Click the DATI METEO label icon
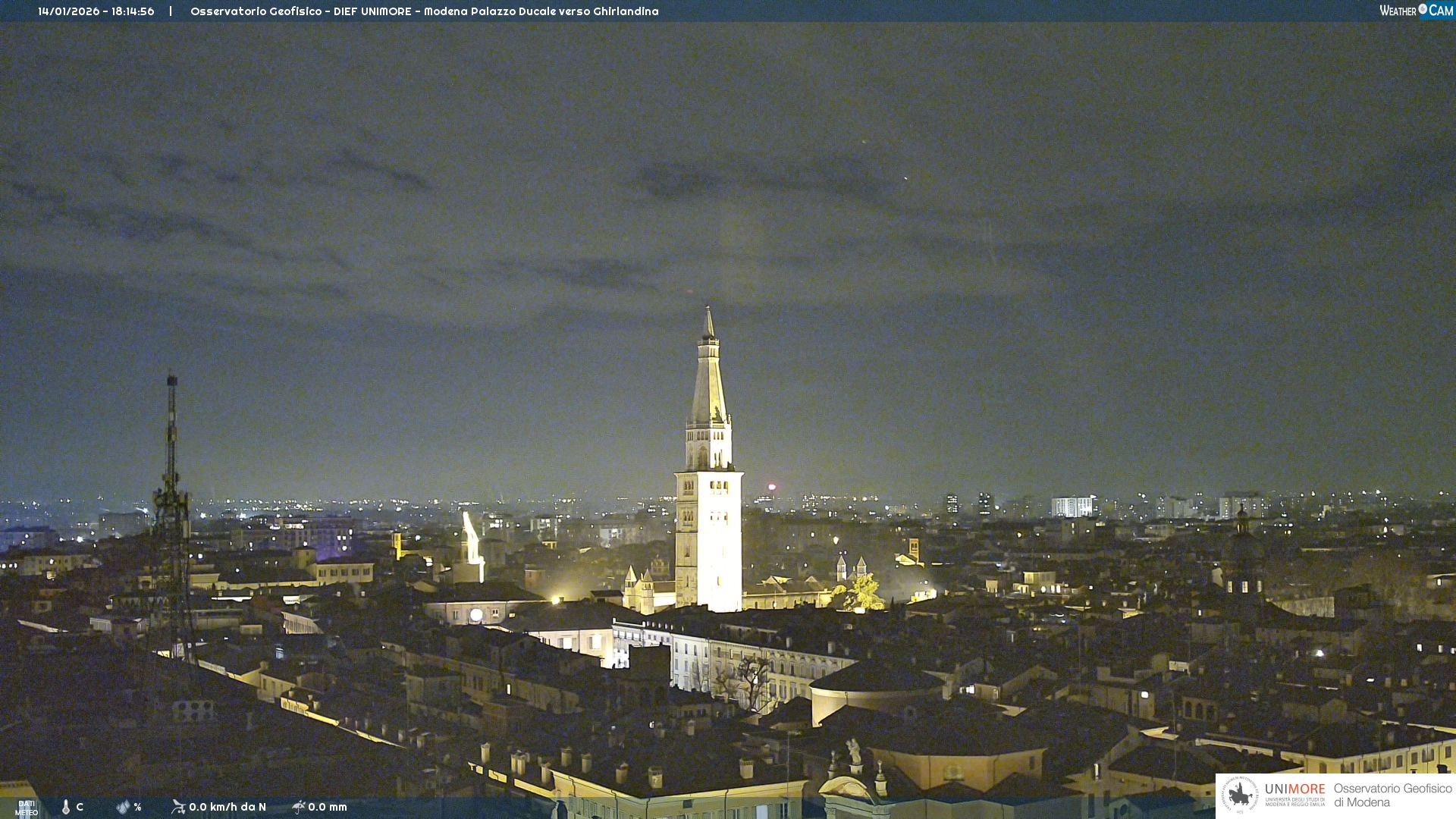Screen dimensions: 1456x819 click(27, 808)
